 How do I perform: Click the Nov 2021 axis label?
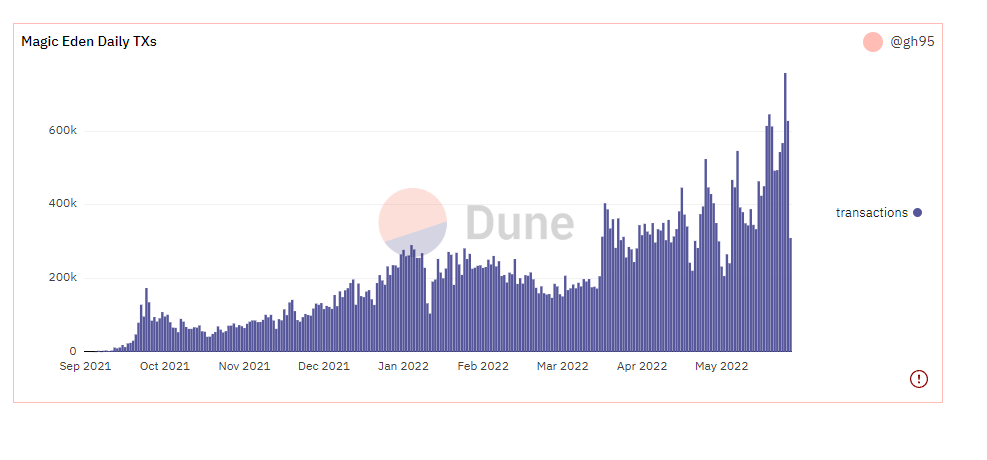(244, 366)
